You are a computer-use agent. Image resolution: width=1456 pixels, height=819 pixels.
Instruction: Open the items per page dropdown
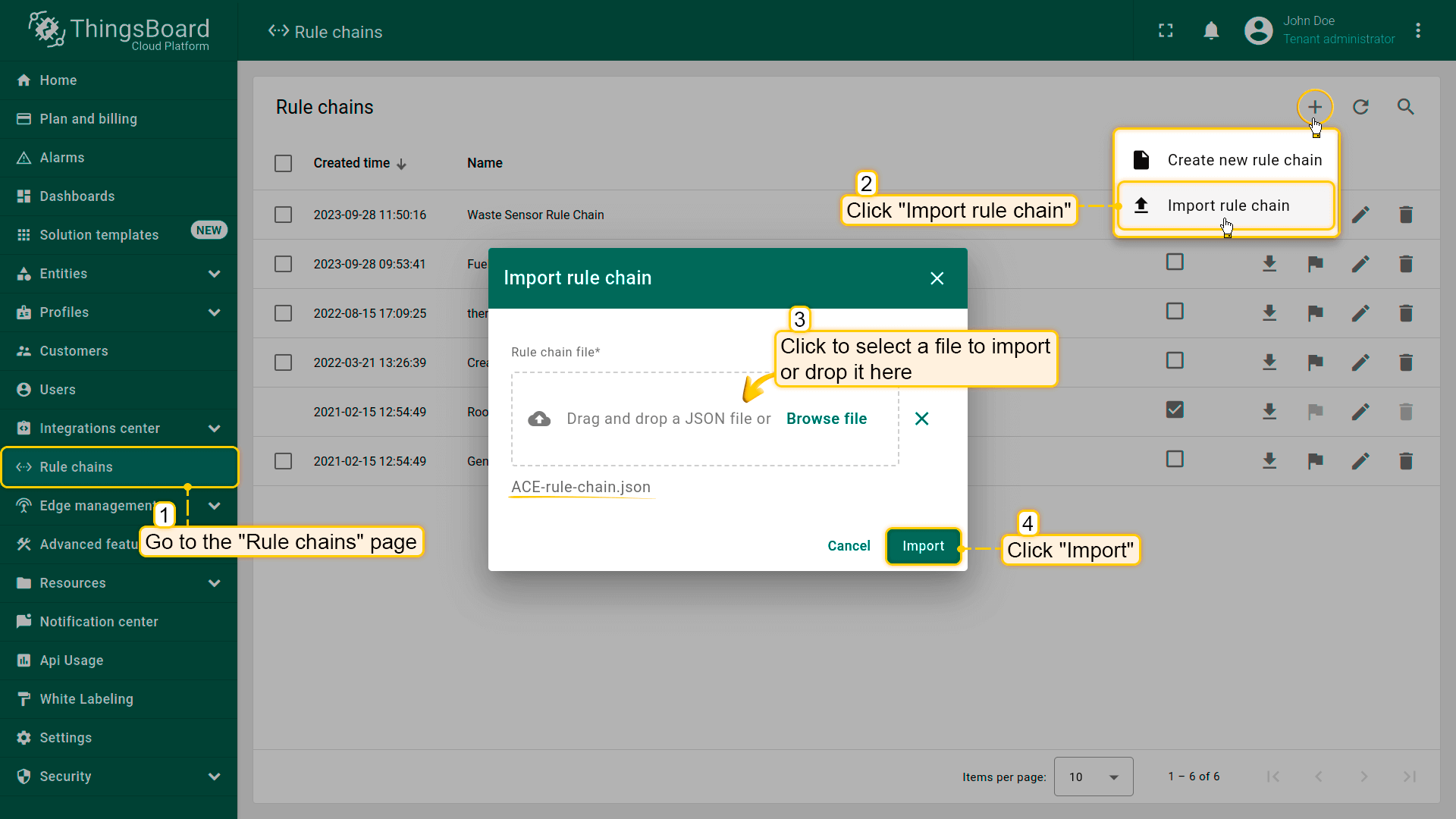coord(1093,777)
